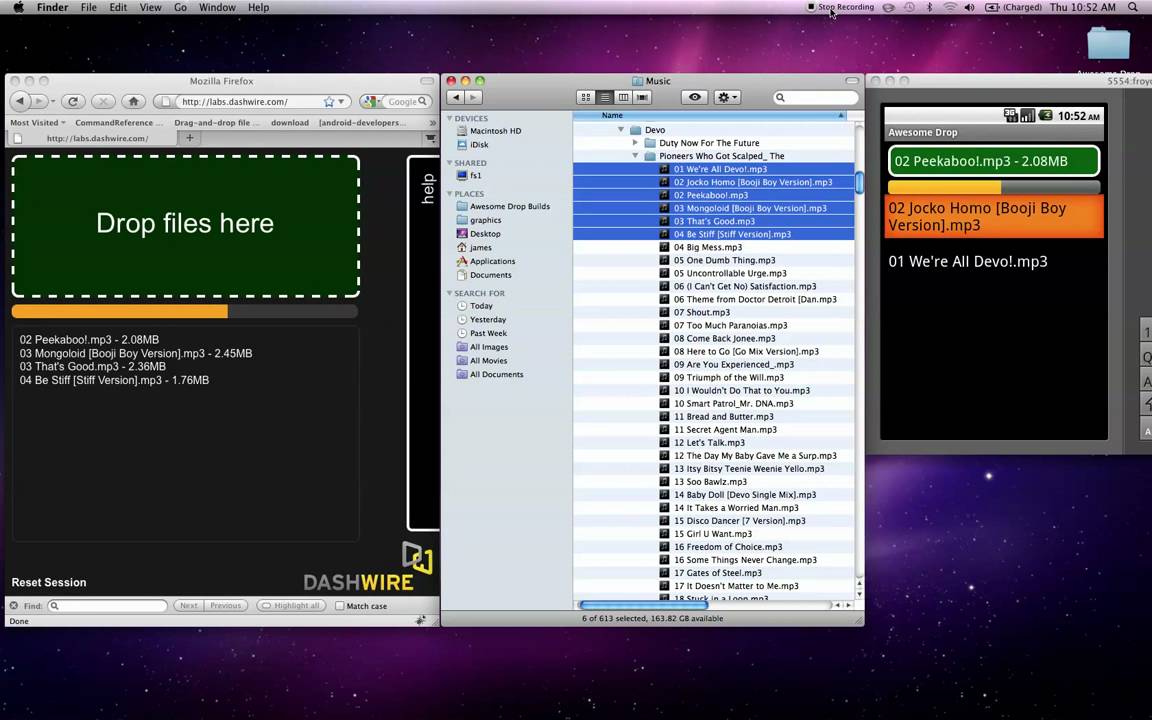Collapse the SEARCH FOR section
Screen dimensions: 1152x720
point(450,293)
